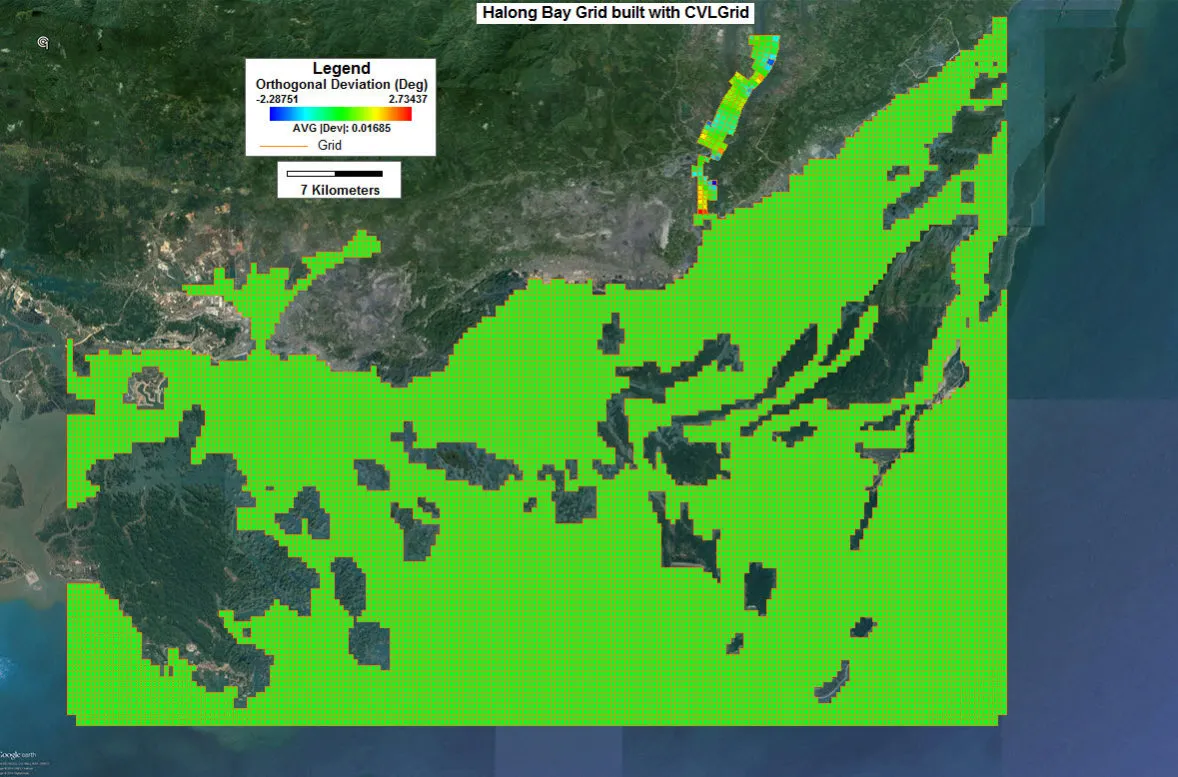Click the Google Earth logo watermark
Screen dimensions: 1178x777
click(x=19, y=754)
